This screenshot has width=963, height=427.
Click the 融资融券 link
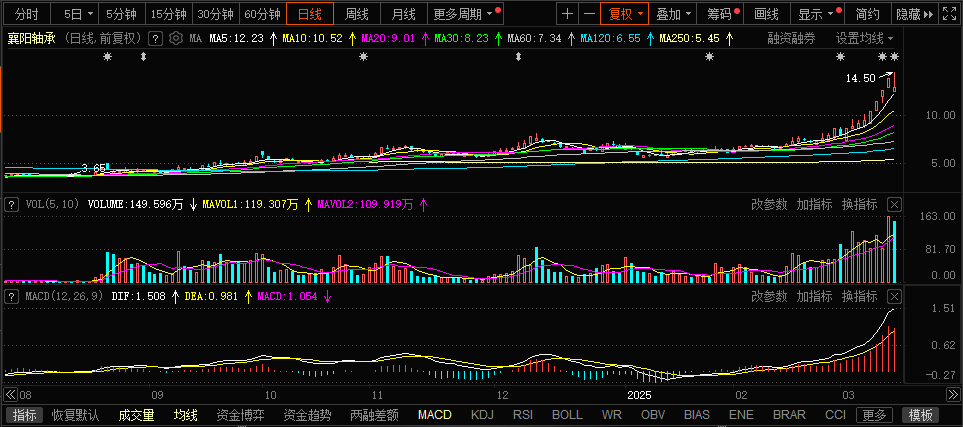point(791,38)
